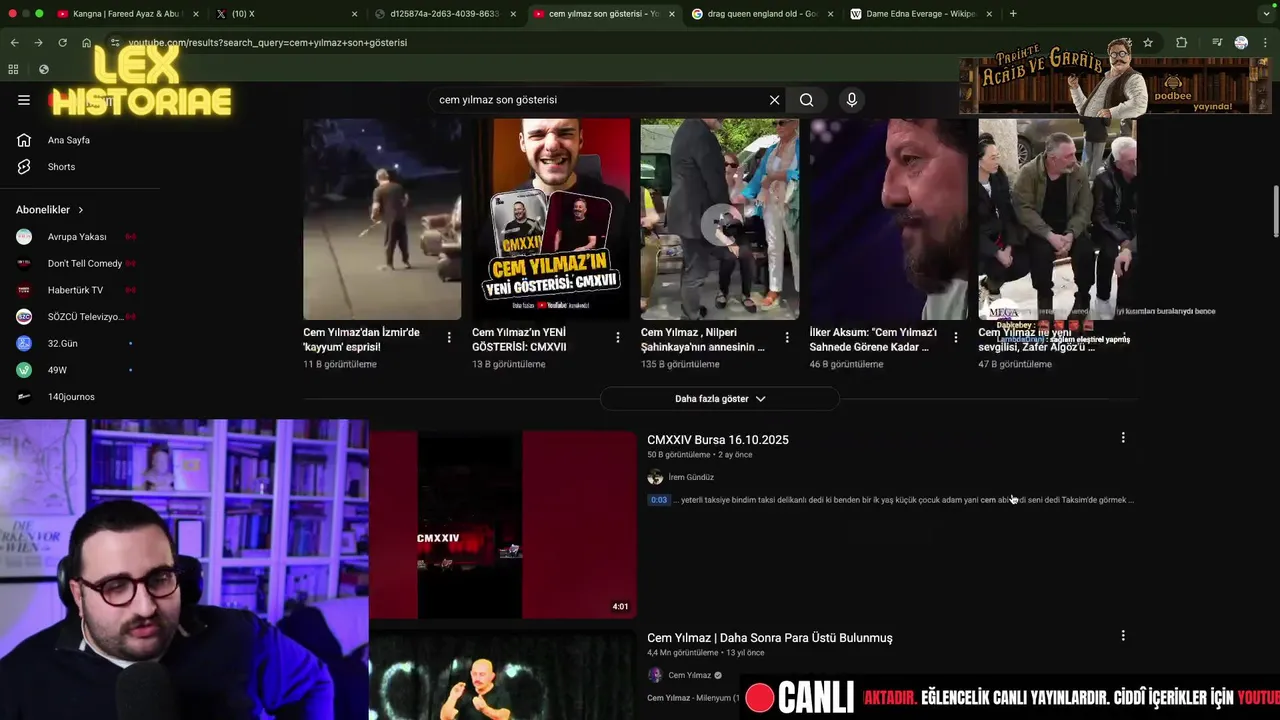Go to Ana Sayfa in sidebar
This screenshot has width=1280, height=720.
[x=69, y=140]
